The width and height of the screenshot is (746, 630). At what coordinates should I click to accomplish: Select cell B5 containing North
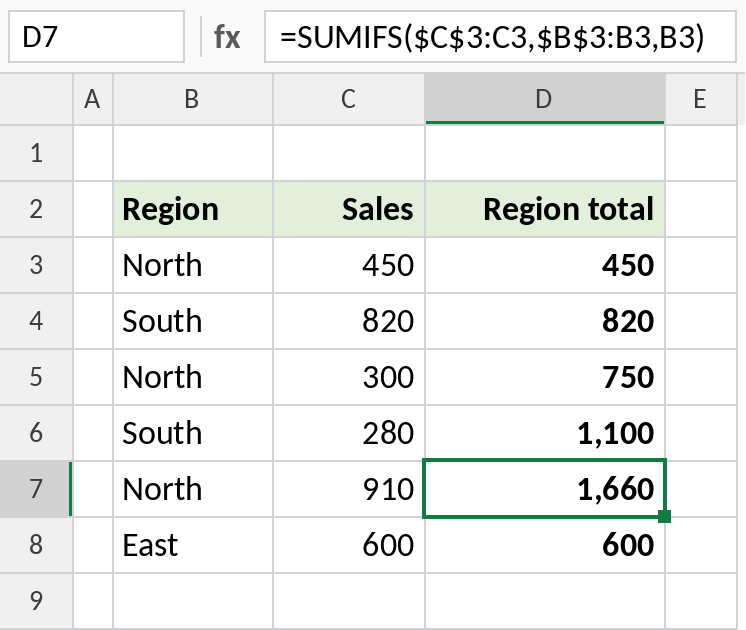click(193, 377)
